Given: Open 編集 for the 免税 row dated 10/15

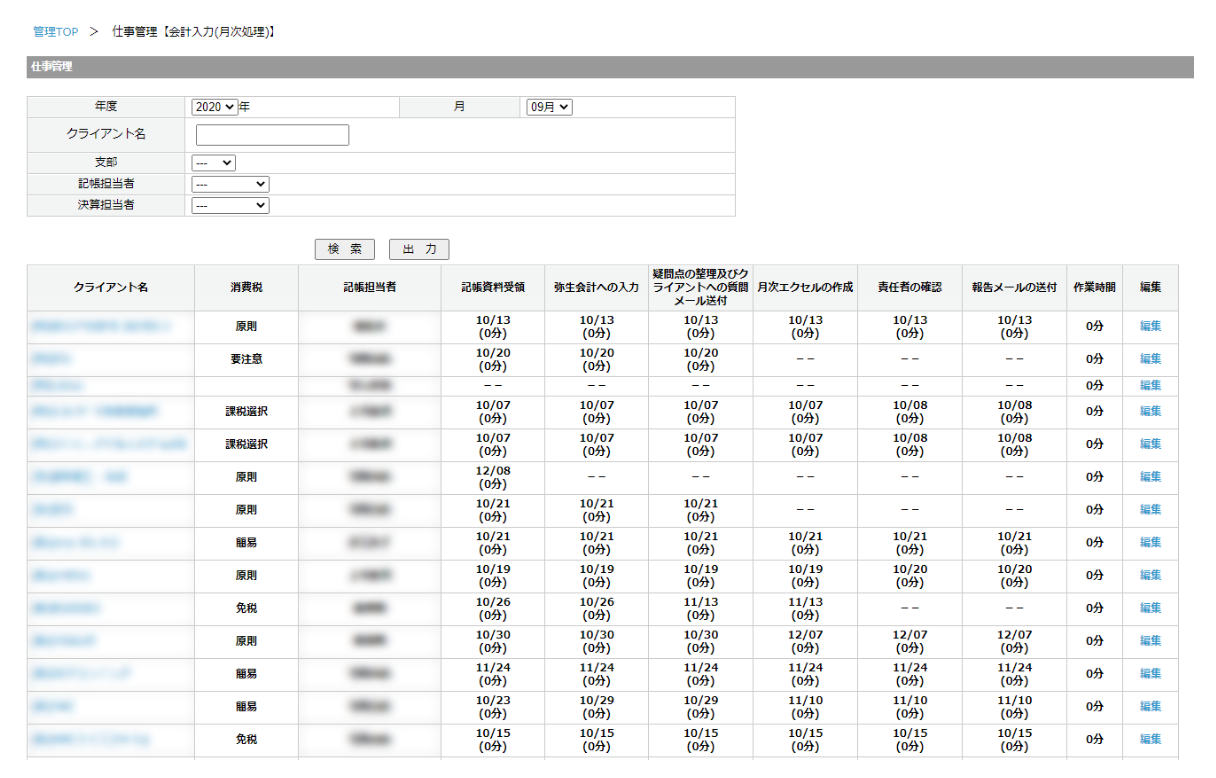Looking at the screenshot, I should [1150, 739].
